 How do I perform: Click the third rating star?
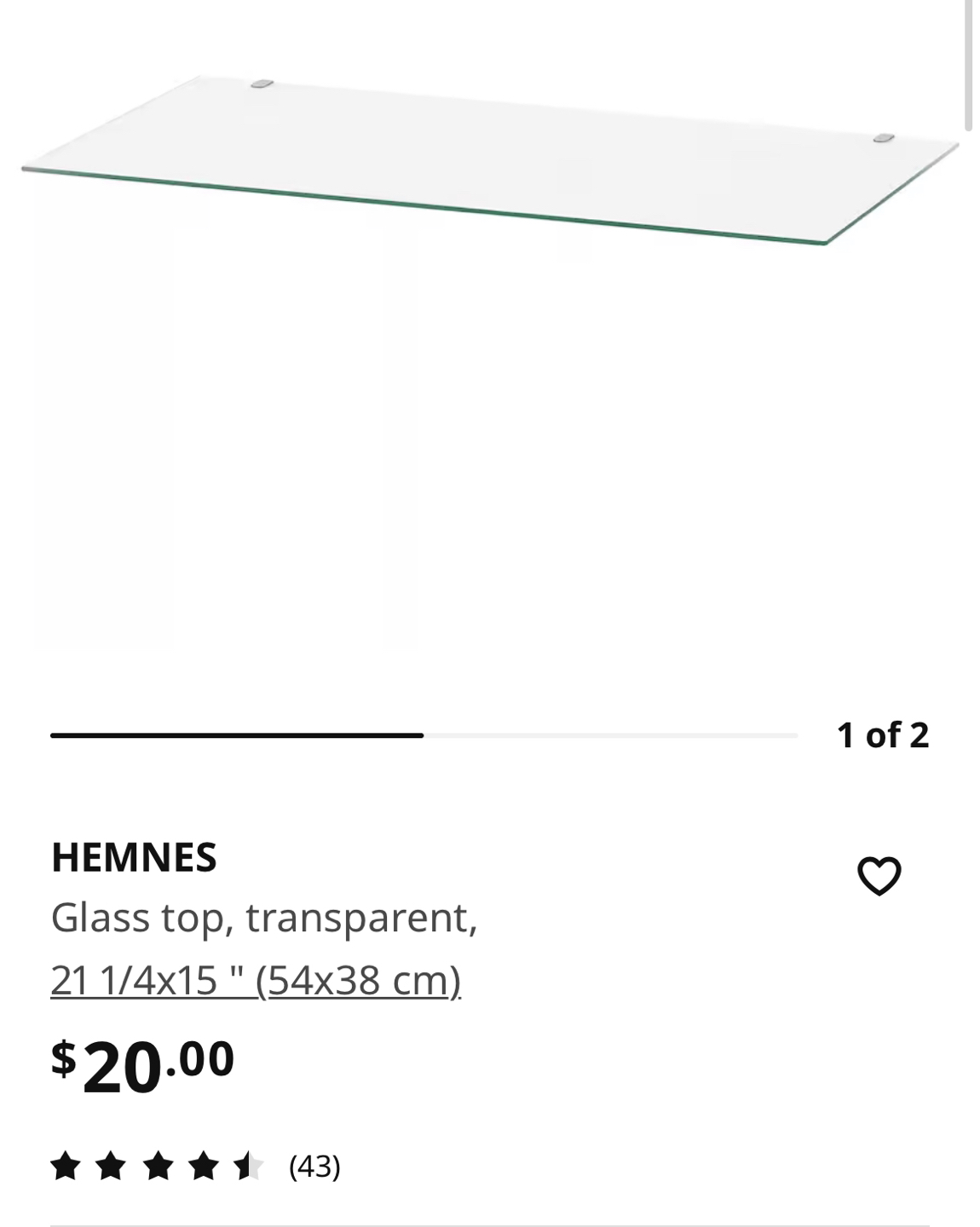point(157,1166)
